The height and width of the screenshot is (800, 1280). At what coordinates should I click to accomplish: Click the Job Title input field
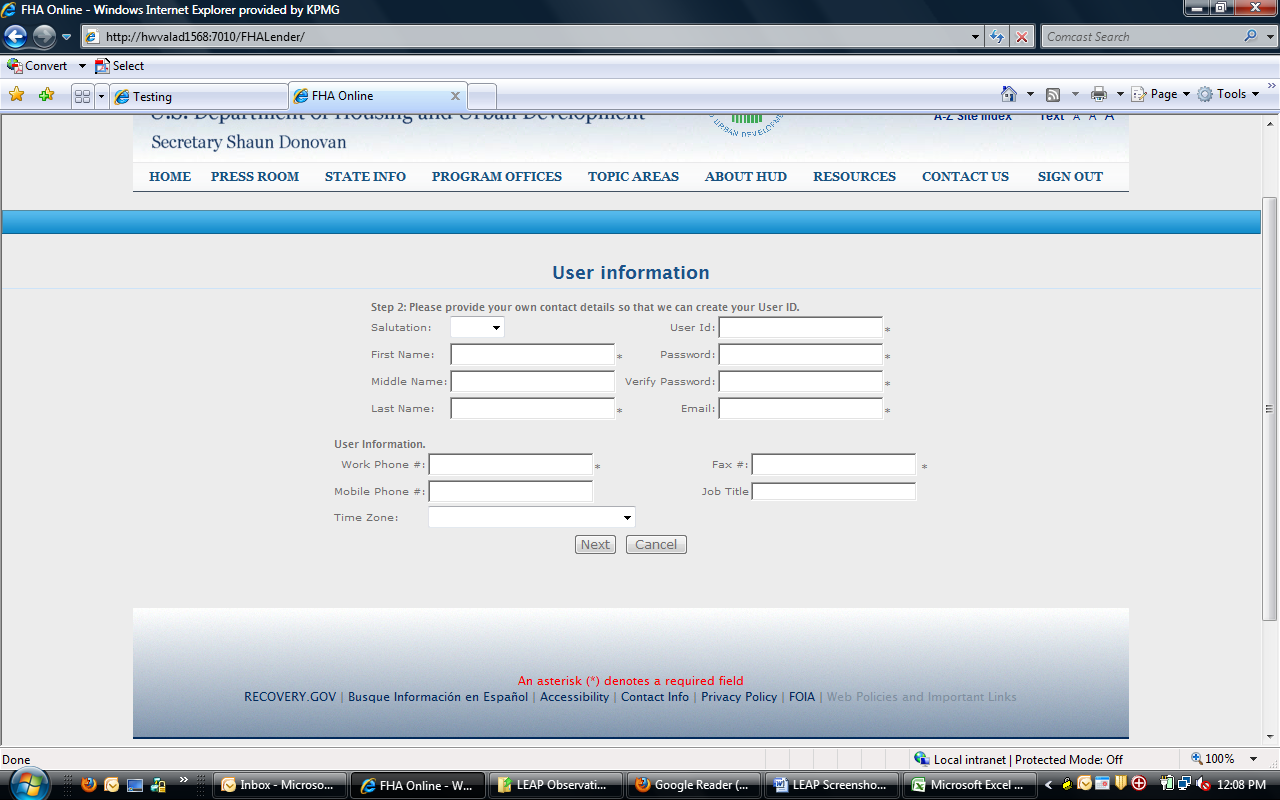(834, 492)
